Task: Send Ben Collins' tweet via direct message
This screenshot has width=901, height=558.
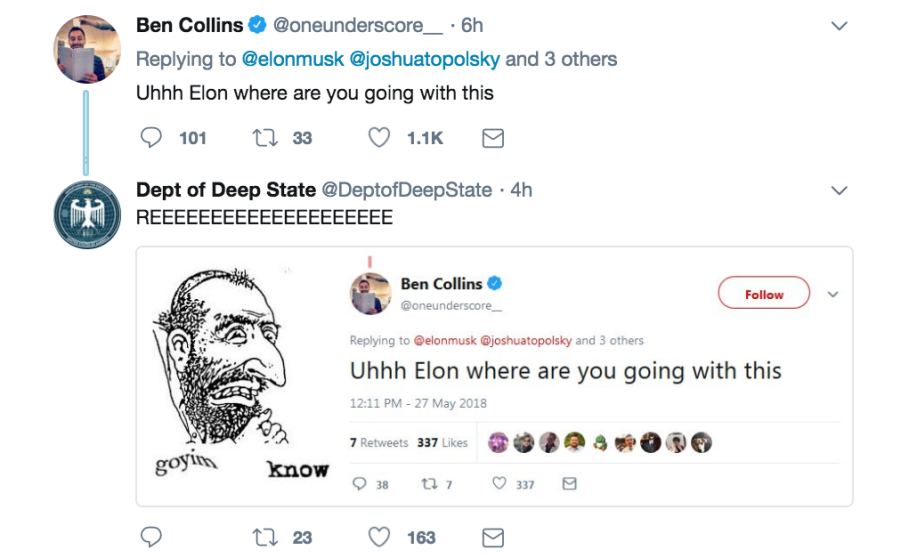Action: [493, 138]
